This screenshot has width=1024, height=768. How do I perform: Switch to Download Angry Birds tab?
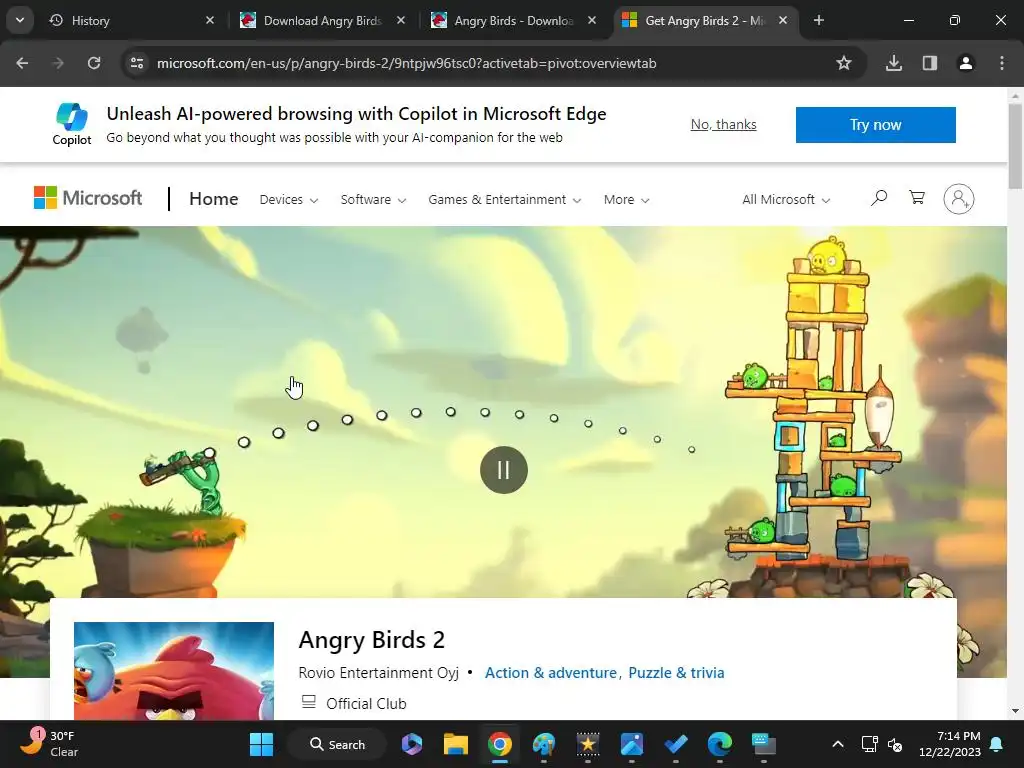[323, 20]
